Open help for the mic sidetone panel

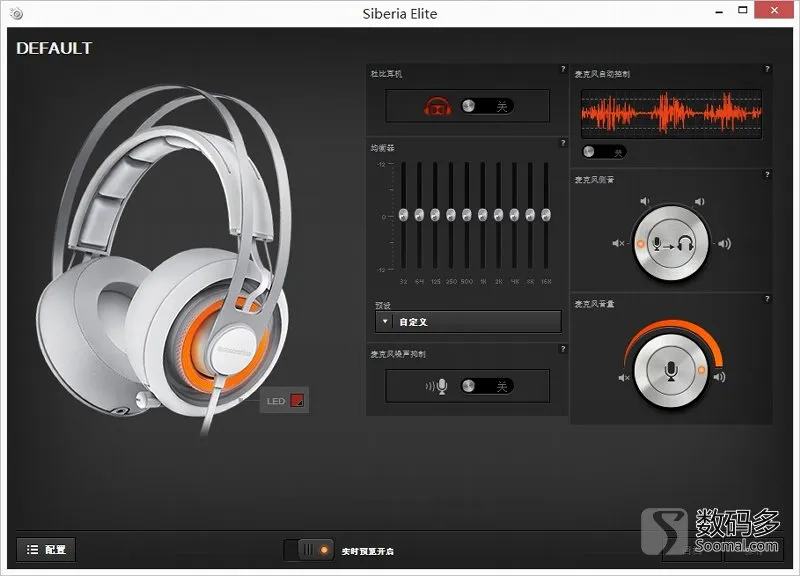click(767, 174)
